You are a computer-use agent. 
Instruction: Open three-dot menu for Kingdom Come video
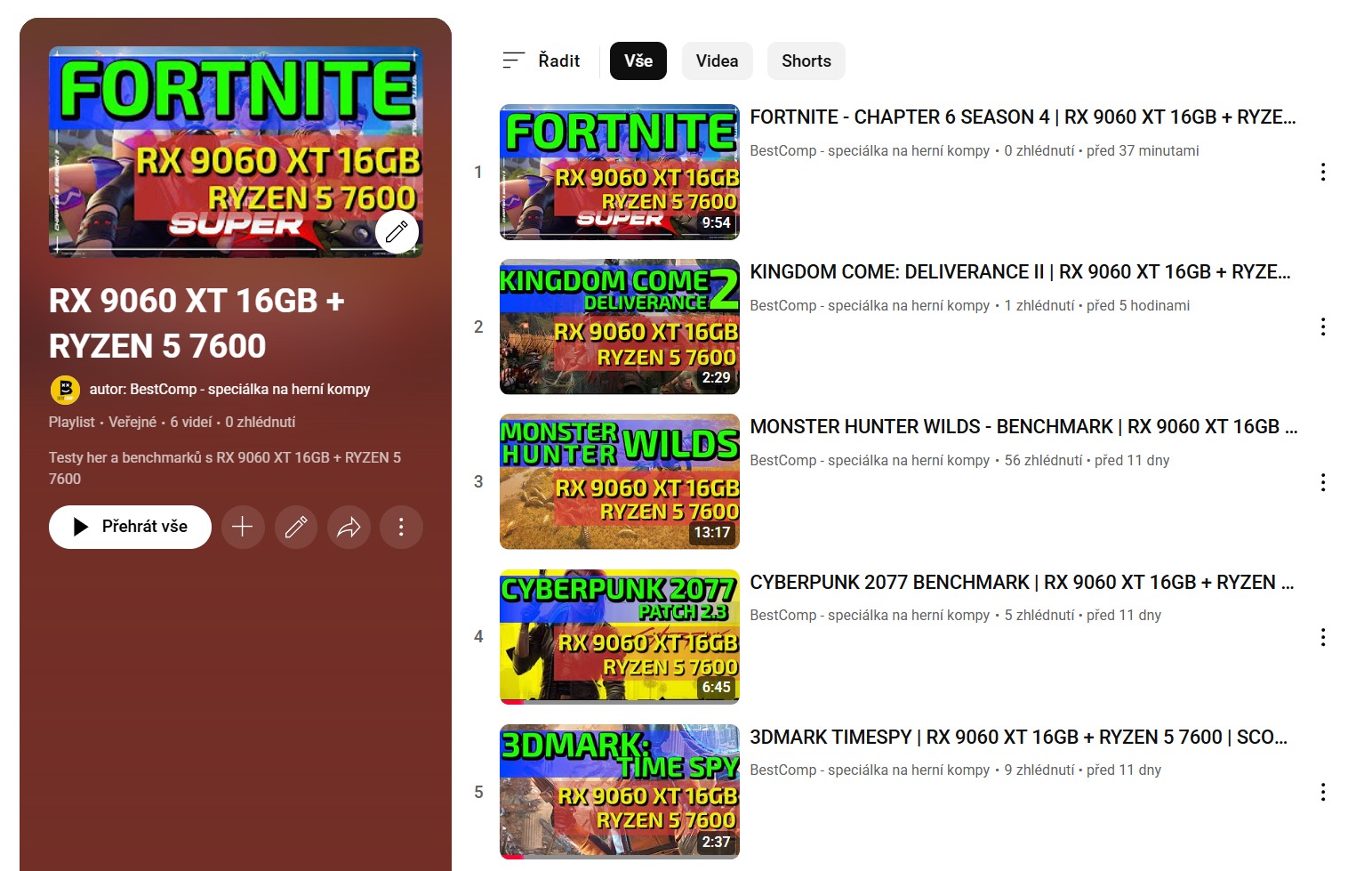[x=1323, y=327]
